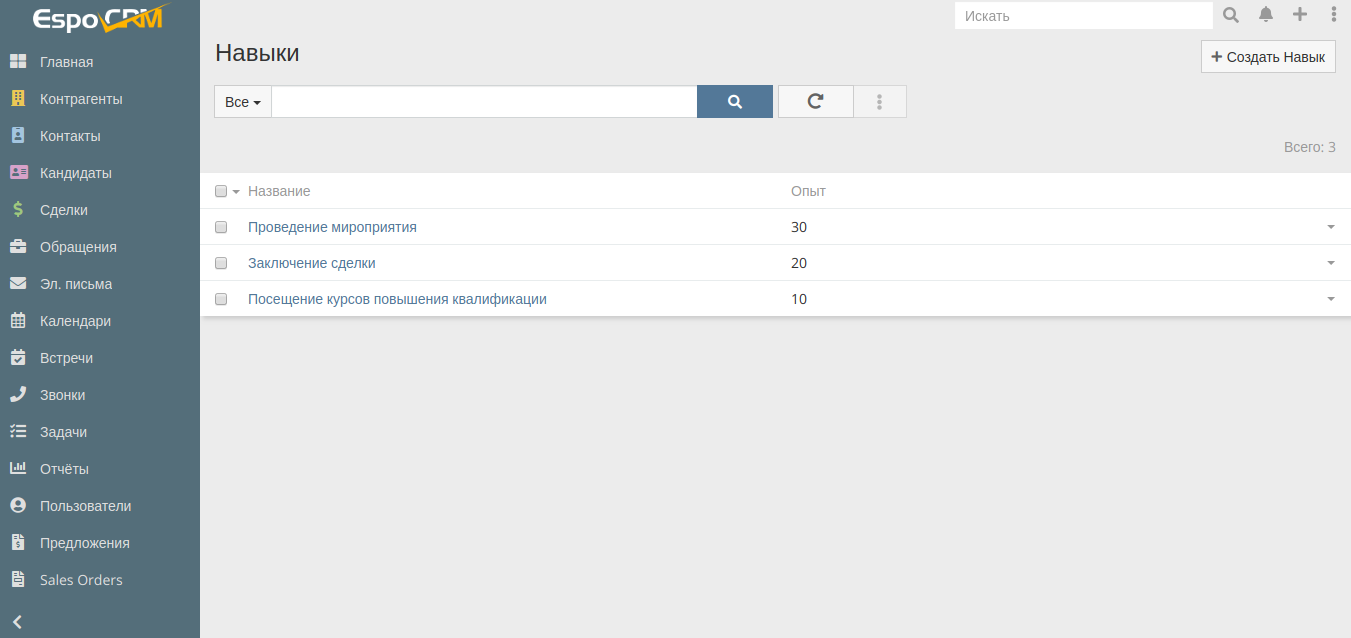This screenshot has height=638, width=1351.
Task: Expand row actions for the skill with Опыт 30
Action: point(1330,227)
